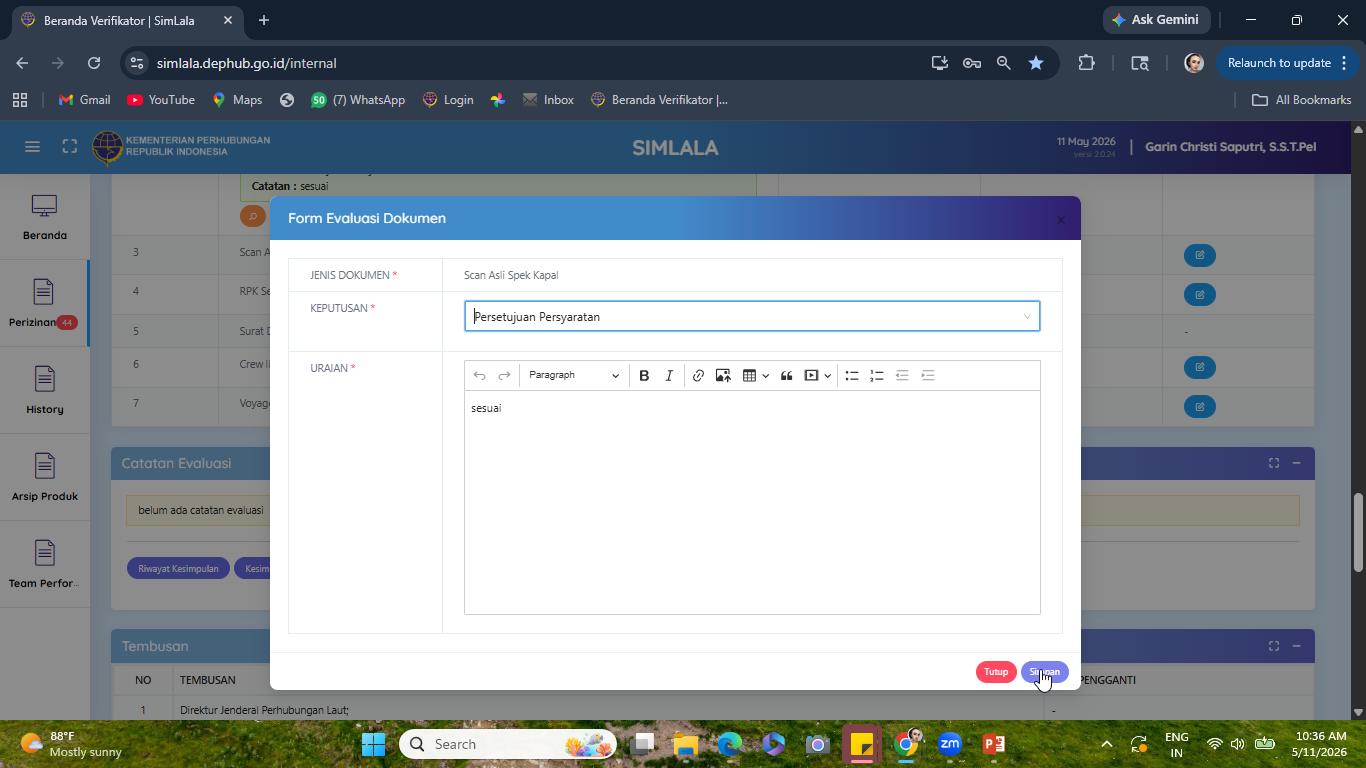Screen dimensions: 1366x768
Task: Click Ask Gemini button
Action: [x=1157, y=20]
